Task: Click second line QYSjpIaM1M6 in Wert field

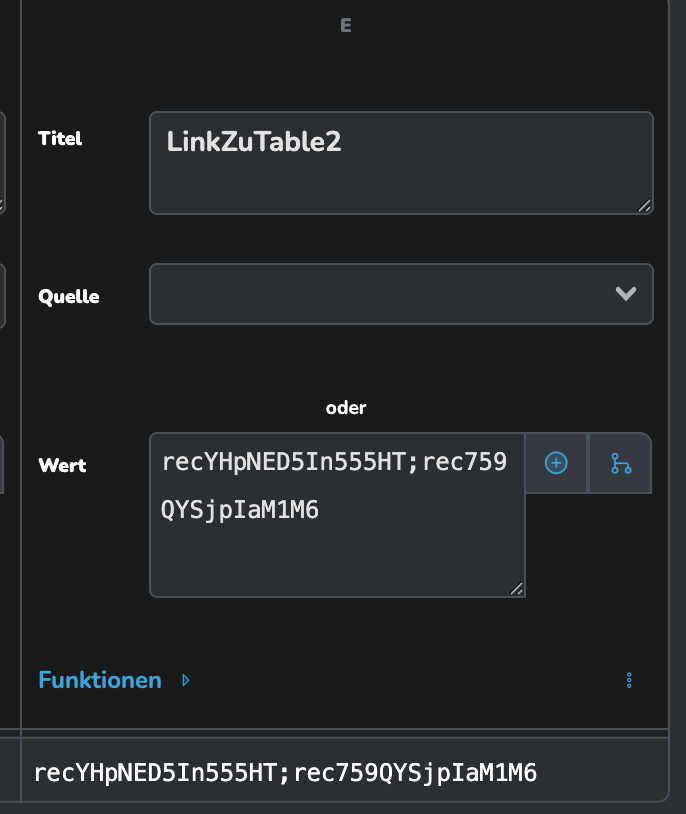Action: tap(239, 510)
